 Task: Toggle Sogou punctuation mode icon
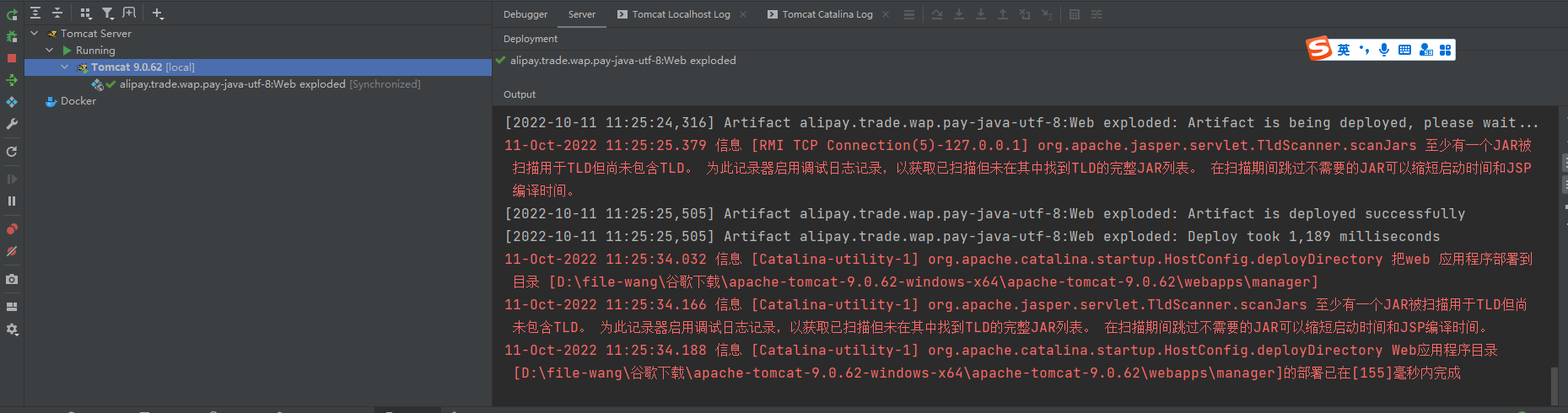[x=1364, y=50]
